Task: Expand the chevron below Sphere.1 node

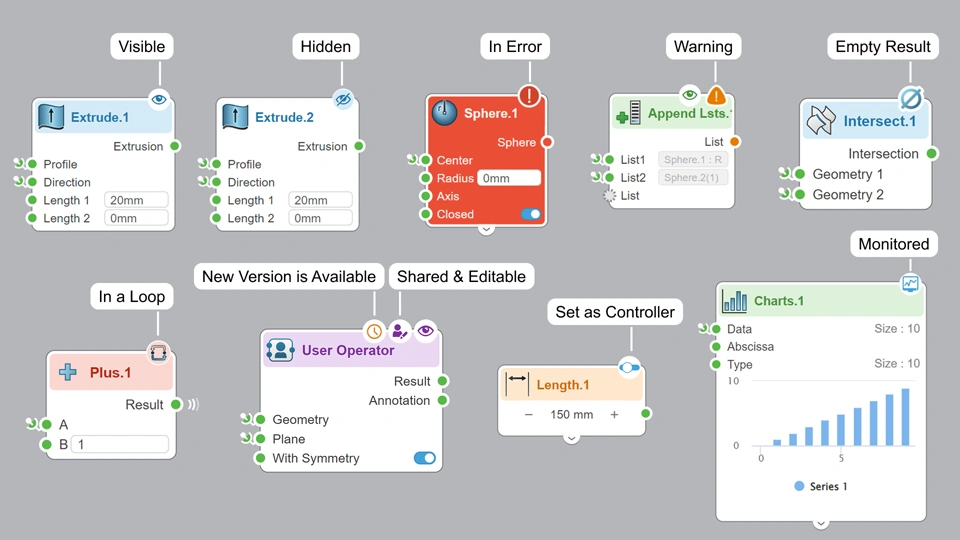Action: tap(486, 230)
